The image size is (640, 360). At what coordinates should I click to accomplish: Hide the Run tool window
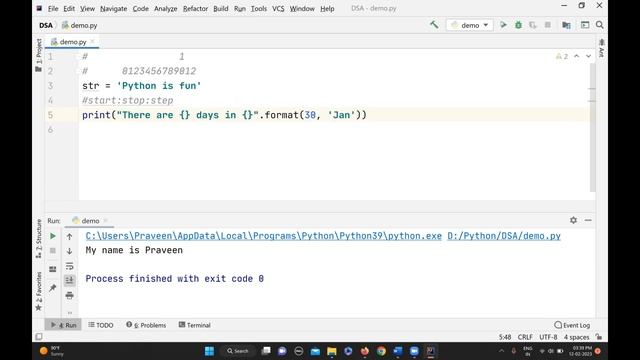(x=588, y=220)
